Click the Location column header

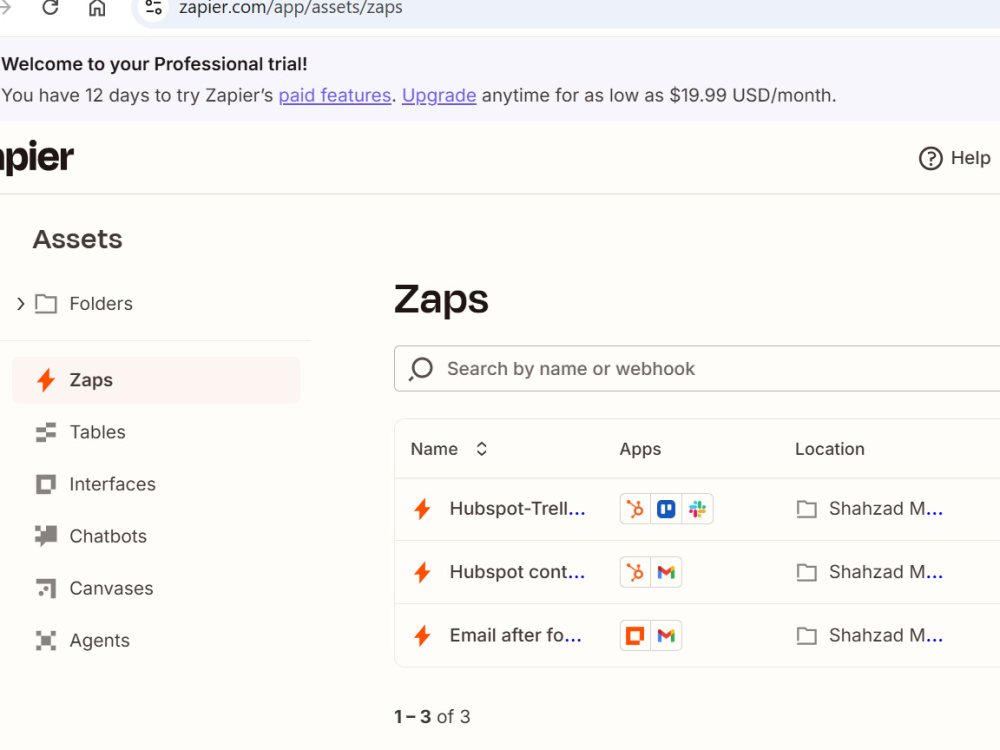[x=829, y=449]
